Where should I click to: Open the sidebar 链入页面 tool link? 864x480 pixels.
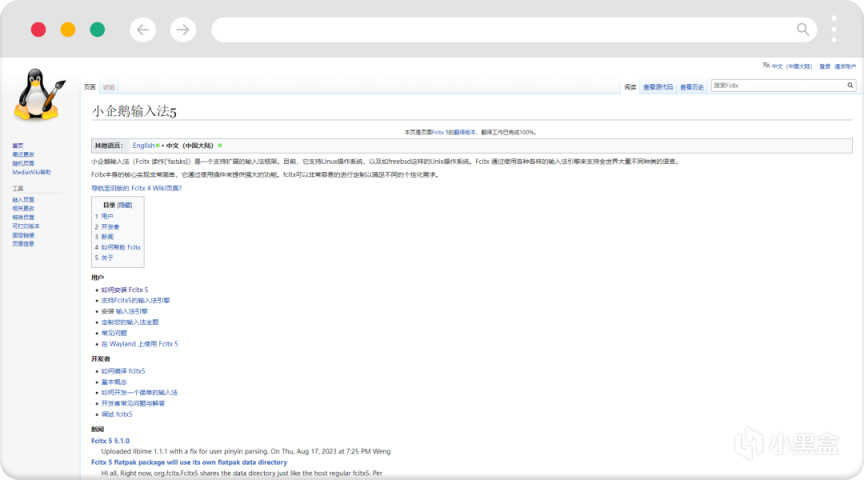23,199
